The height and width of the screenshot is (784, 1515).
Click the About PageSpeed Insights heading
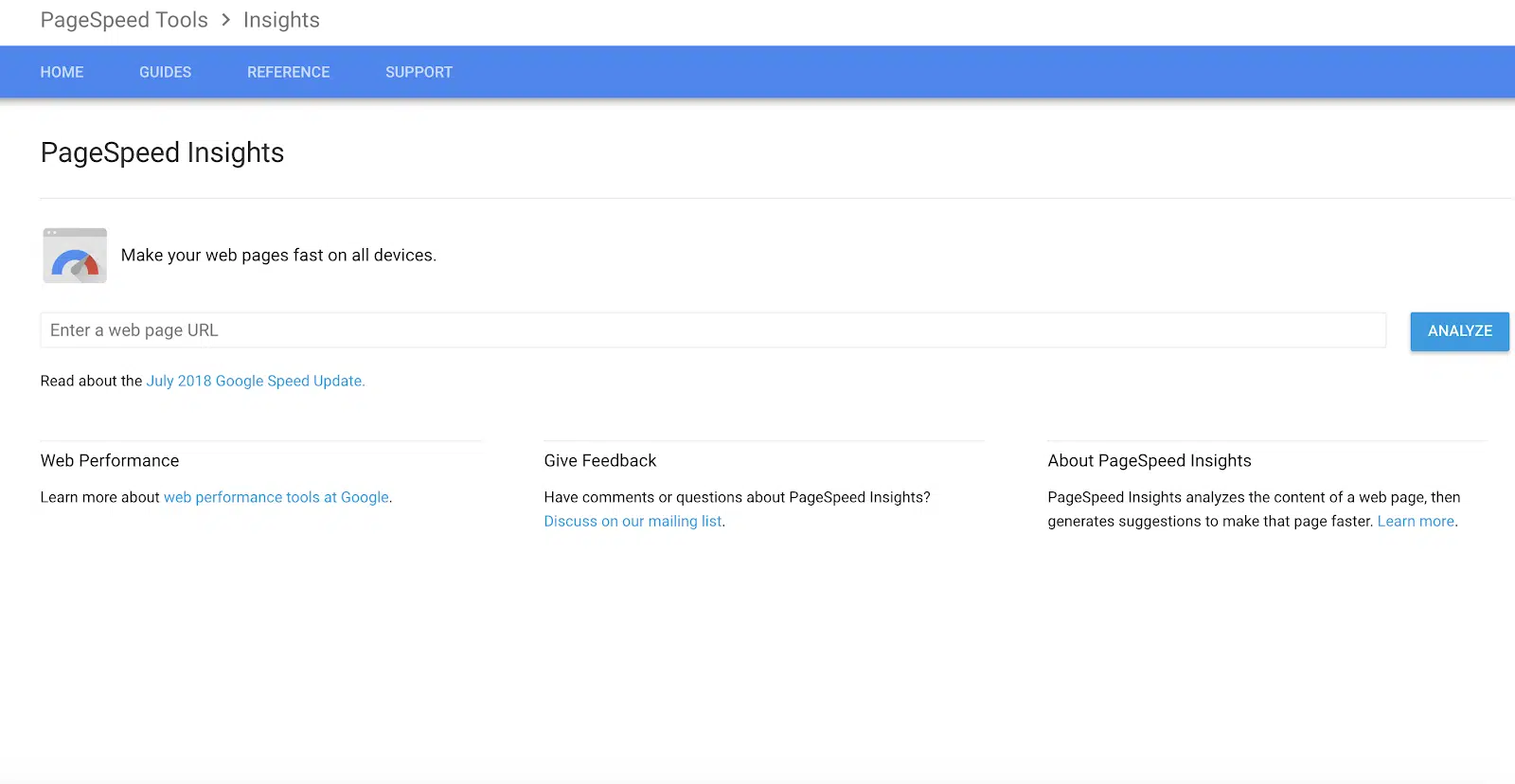pyautogui.click(x=1150, y=460)
